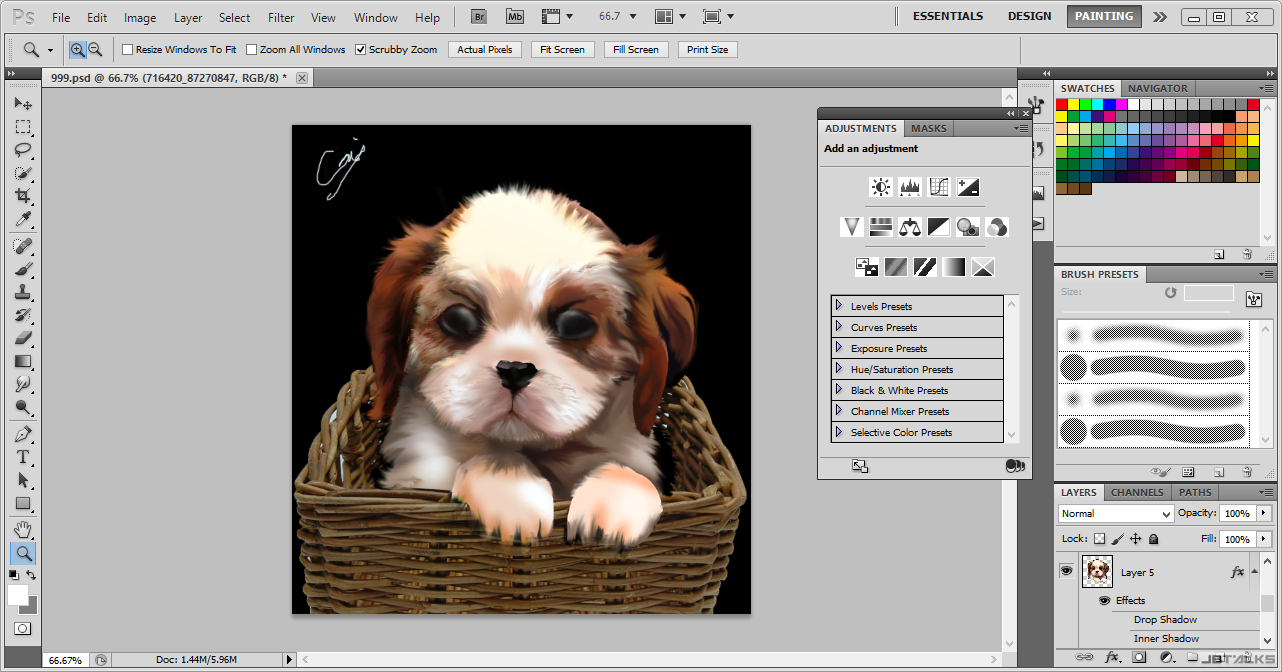The height and width of the screenshot is (672, 1282).
Task: Open the layer Opacity slider arrow
Action: coord(1264,513)
